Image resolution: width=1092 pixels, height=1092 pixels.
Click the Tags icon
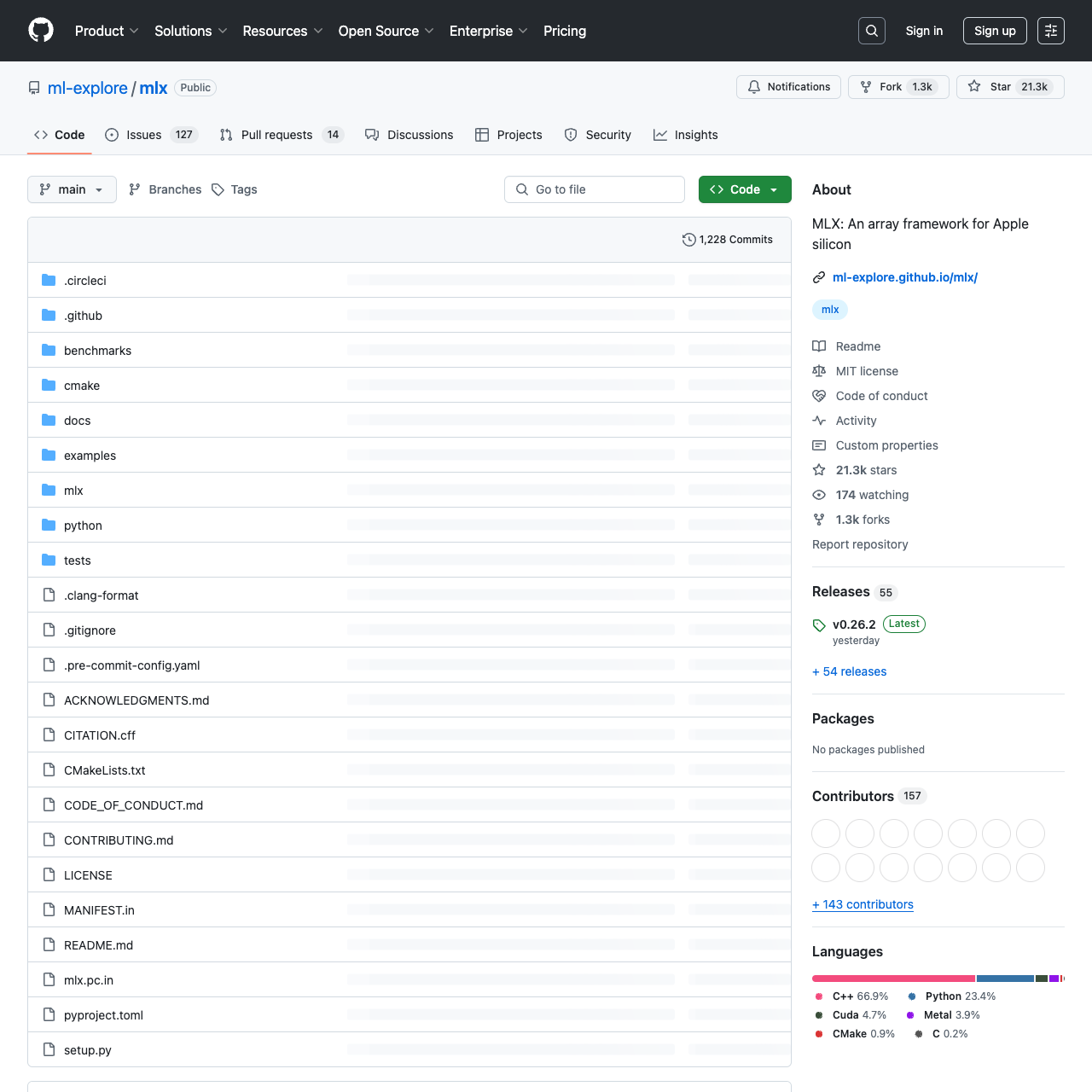pyautogui.click(x=218, y=189)
